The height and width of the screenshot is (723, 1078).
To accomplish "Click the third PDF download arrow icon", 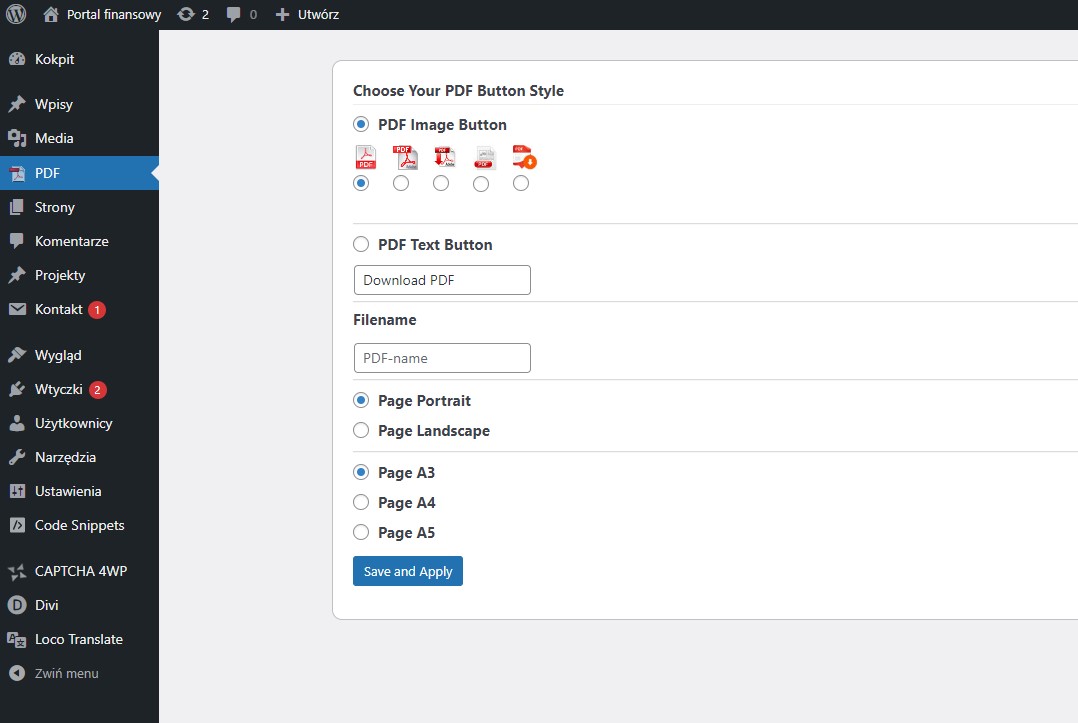I will (x=445, y=157).
